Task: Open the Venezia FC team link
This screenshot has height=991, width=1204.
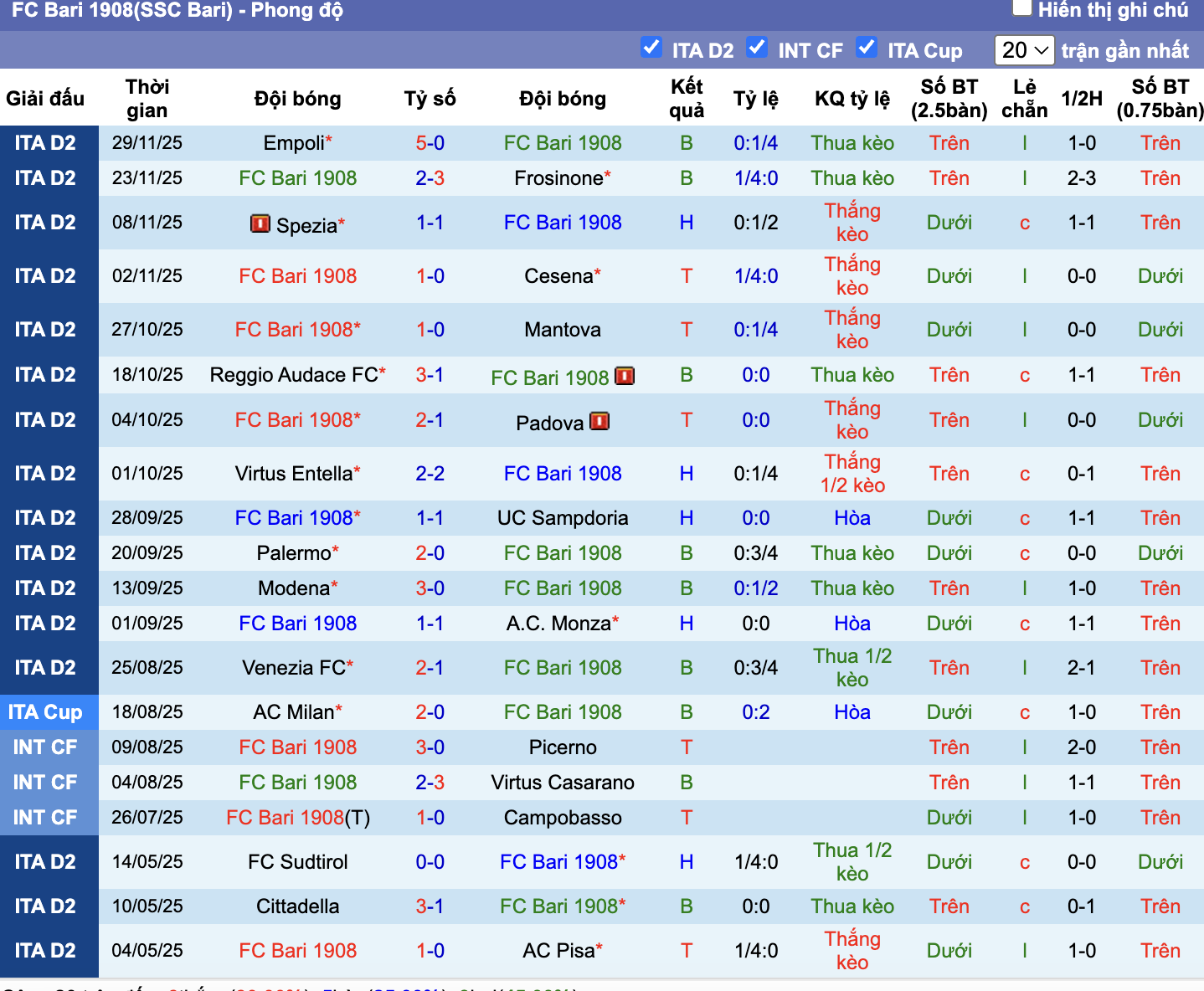Action: pyautogui.click(x=294, y=668)
